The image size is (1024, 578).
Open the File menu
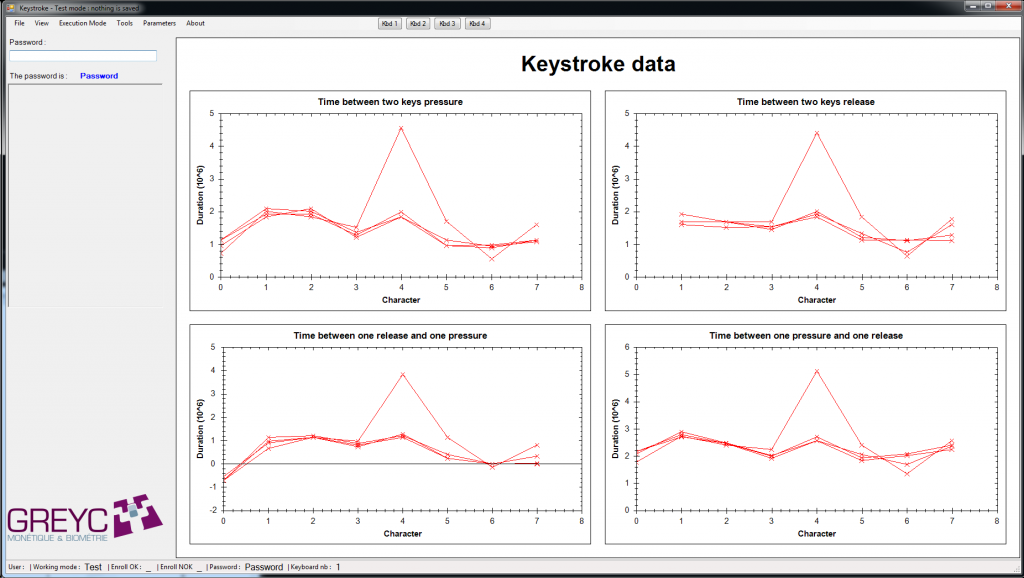pos(19,23)
